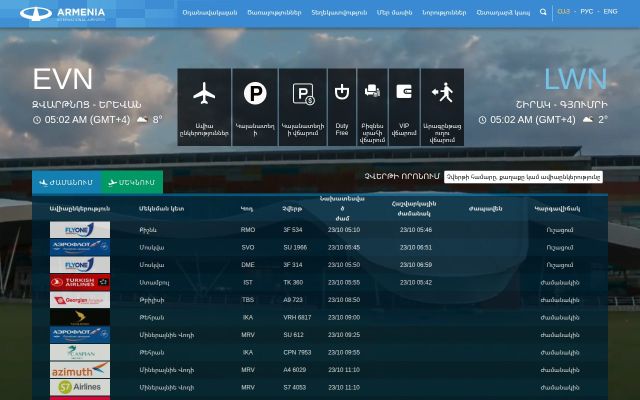Select the EVN airport heading
This screenshot has height=400, width=640.
click(63, 79)
